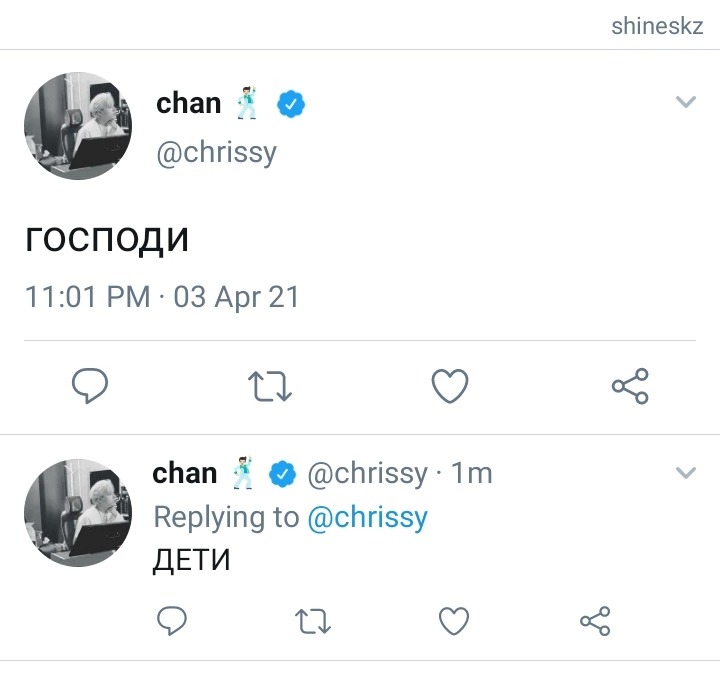Screen dimensions: 720x673
Task: Click verified badge on the reply tweet
Action: (282, 474)
